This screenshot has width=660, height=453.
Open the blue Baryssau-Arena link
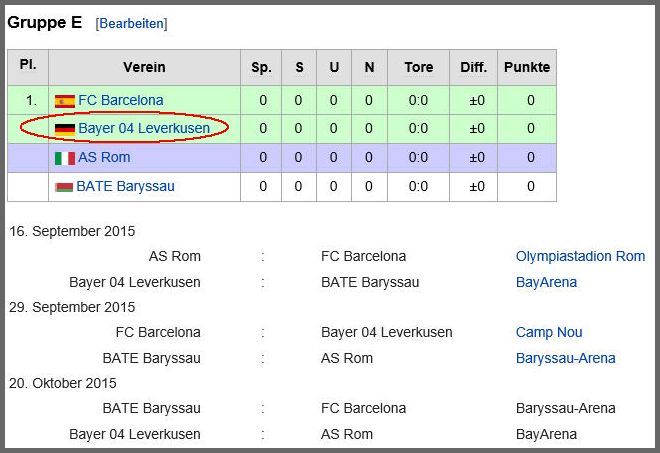(x=565, y=359)
